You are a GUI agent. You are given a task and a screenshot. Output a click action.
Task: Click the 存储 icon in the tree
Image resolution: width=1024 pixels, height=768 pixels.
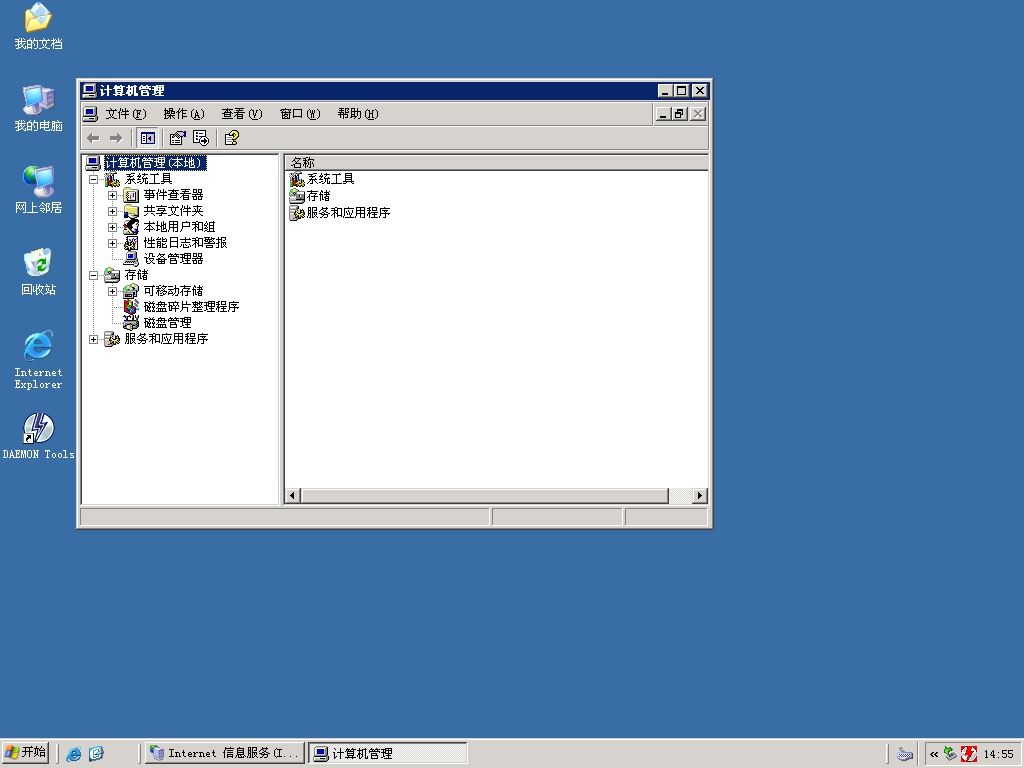coord(112,275)
